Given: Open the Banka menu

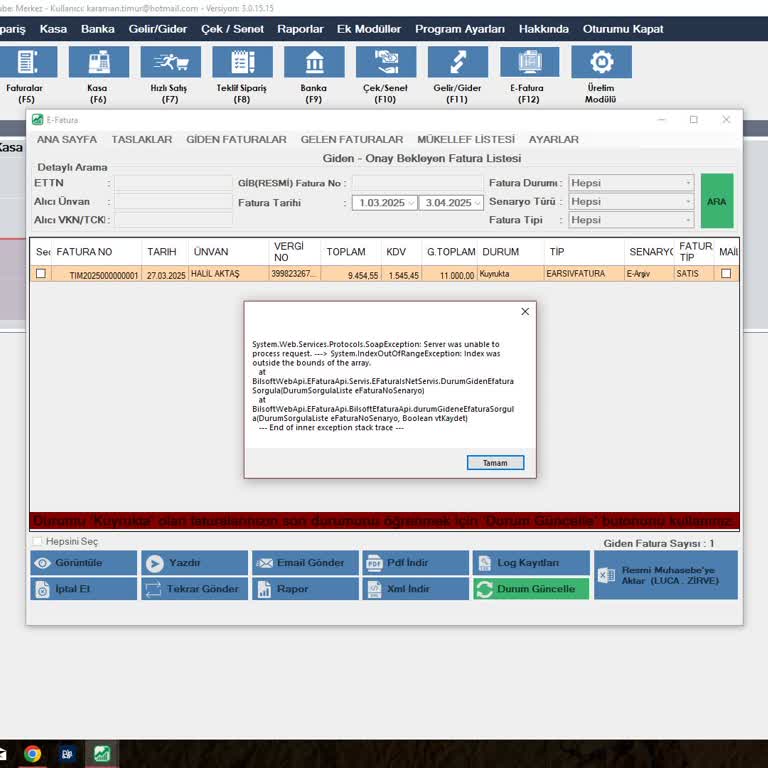Looking at the screenshot, I should 98,29.
